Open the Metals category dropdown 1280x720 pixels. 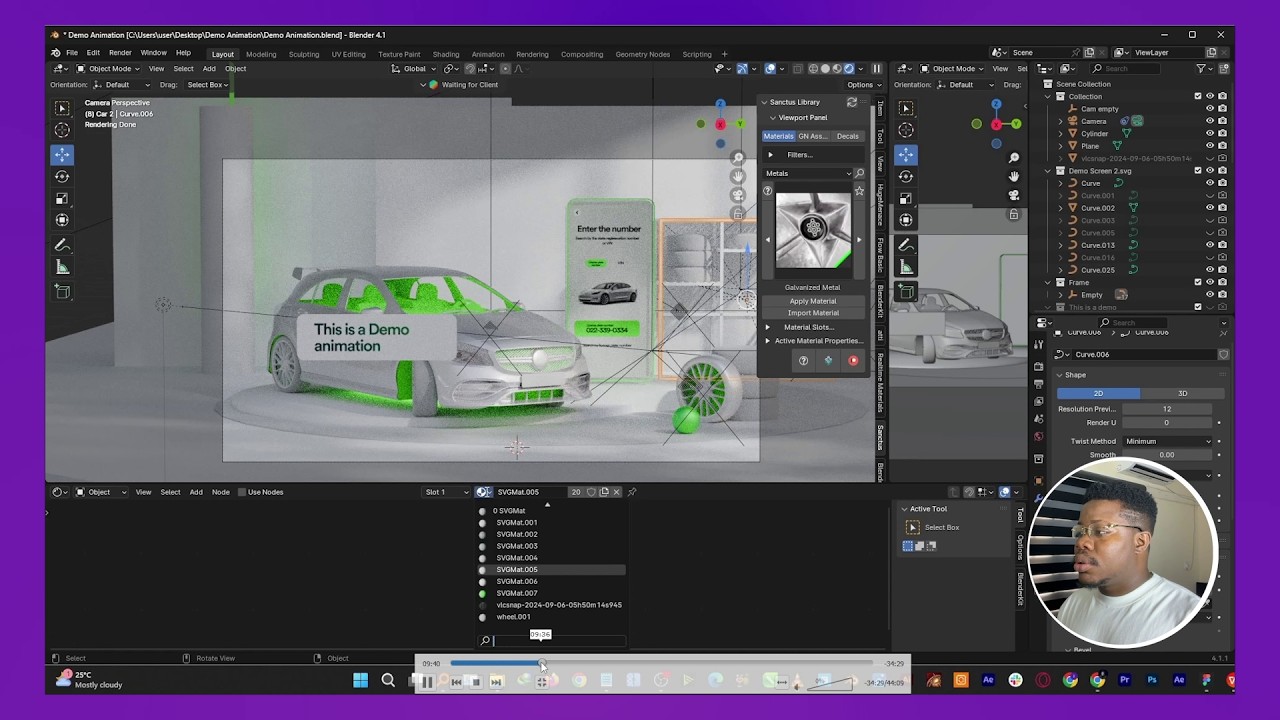pos(808,173)
